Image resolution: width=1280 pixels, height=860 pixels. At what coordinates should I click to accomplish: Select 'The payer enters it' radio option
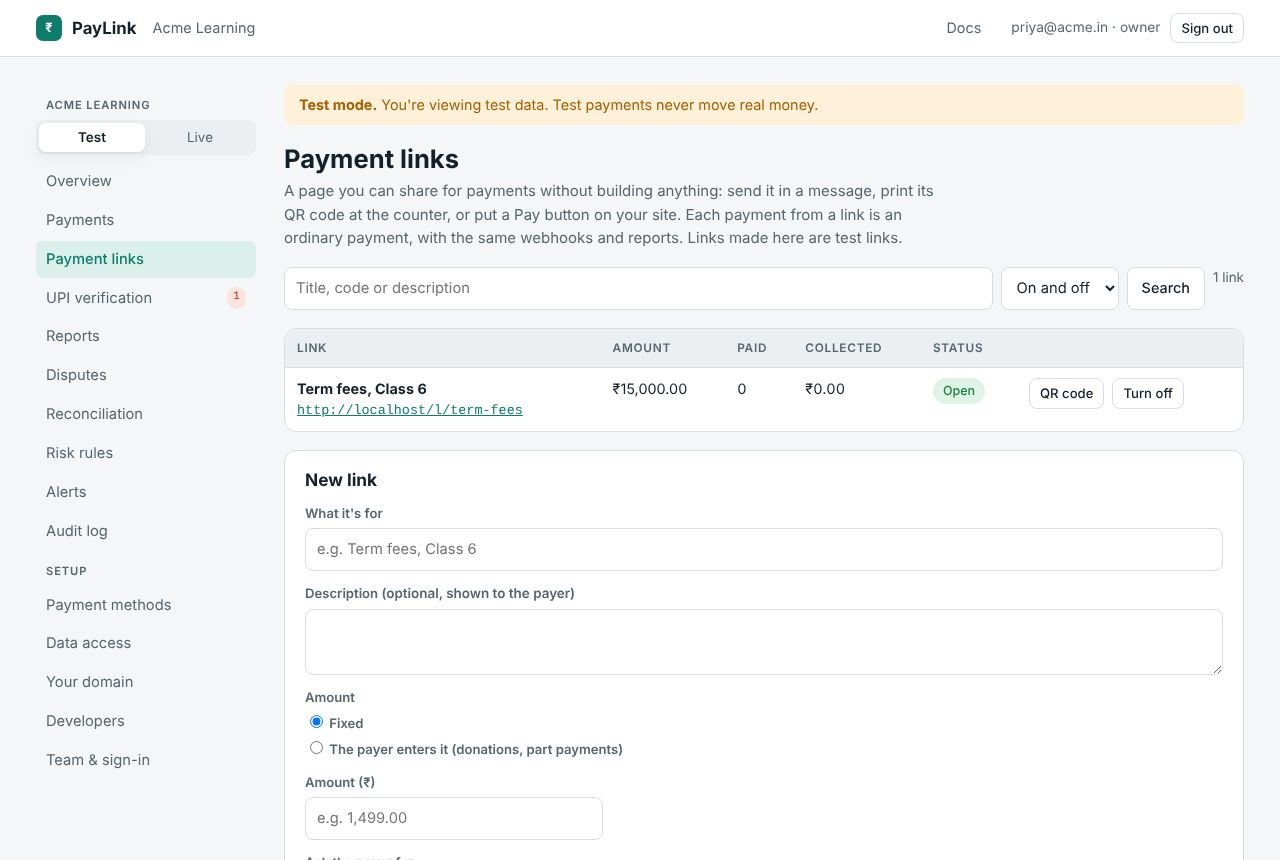tap(317, 748)
